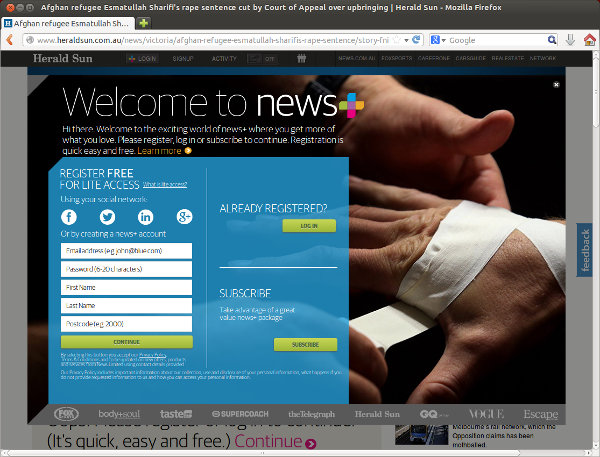Image resolution: width=600 pixels, height=457 pixels.
Task: Click the First Name input field
Action: click(126, 287)
